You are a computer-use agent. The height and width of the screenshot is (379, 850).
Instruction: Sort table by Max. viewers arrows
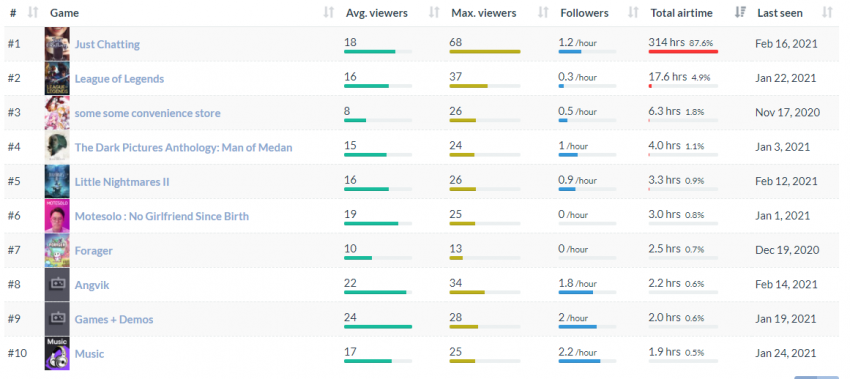(x=543, y=13)
